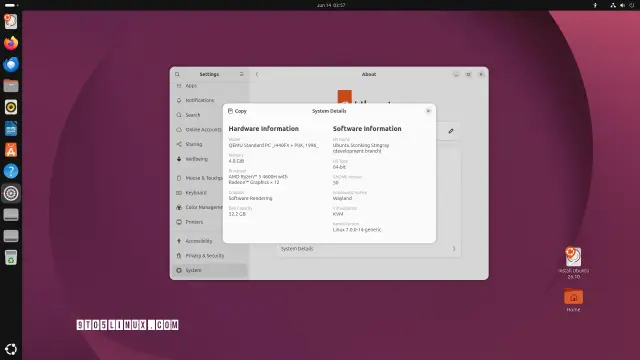The width and height of the screenshot is (640, 360).
Task: Open the Files manager in dock
Action: coord(11,86)
